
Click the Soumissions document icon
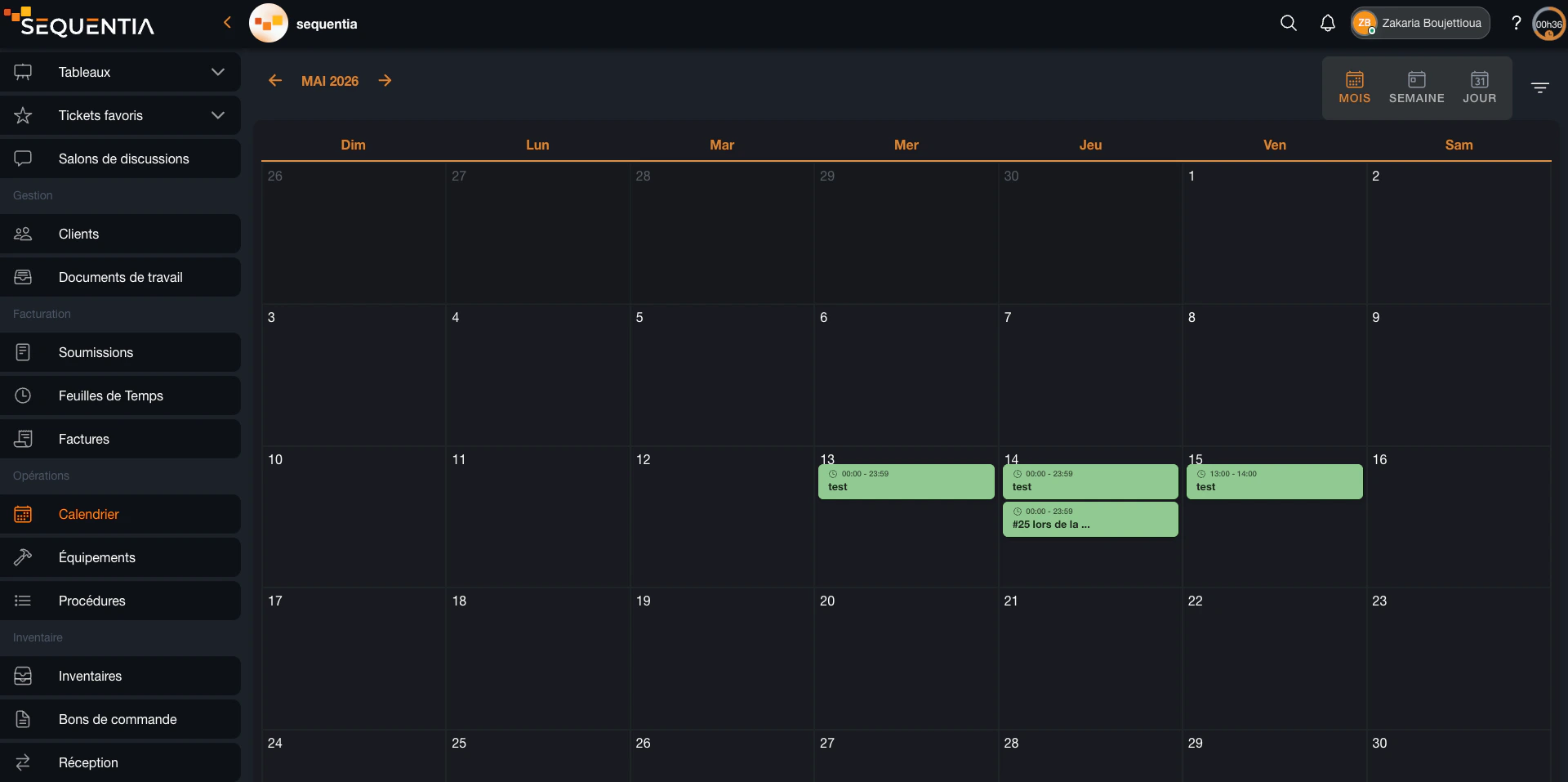(23, 352)
